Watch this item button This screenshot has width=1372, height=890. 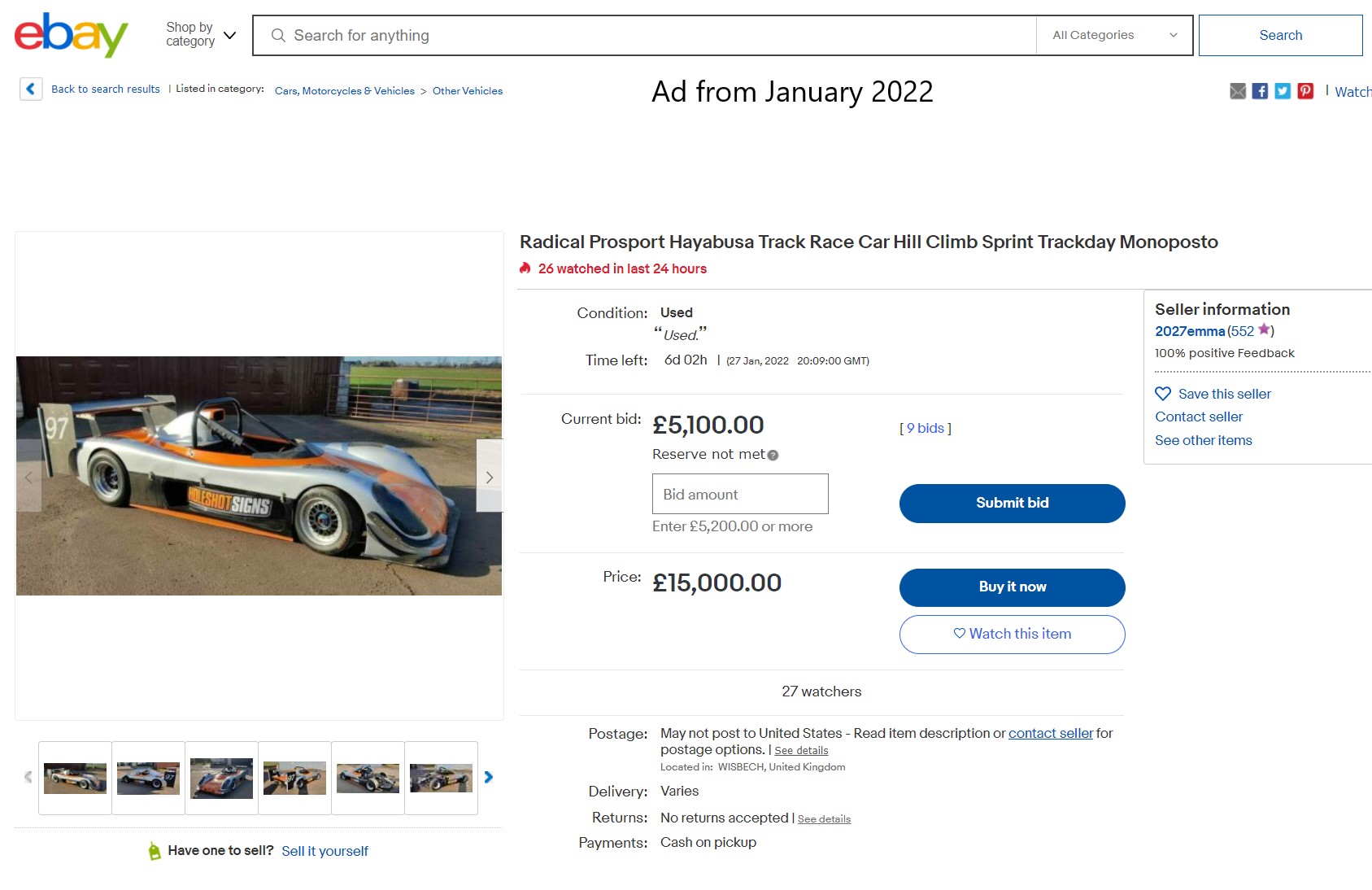coord(1012,634)
